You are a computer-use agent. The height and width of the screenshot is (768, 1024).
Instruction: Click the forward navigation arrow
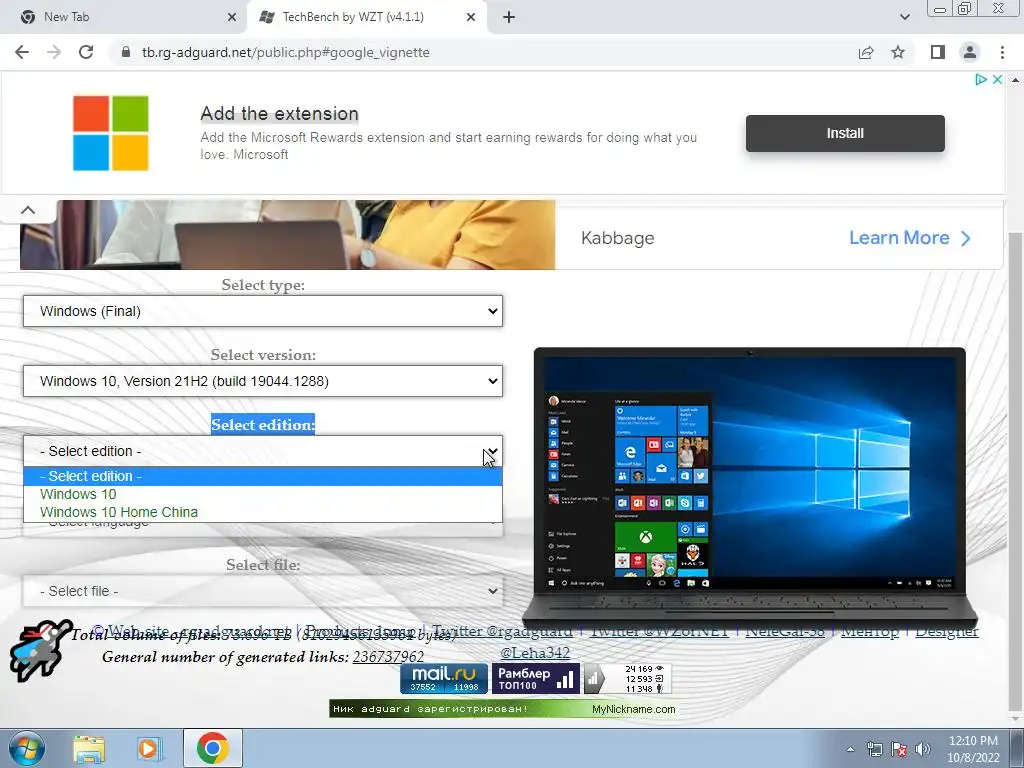[54, 52]
